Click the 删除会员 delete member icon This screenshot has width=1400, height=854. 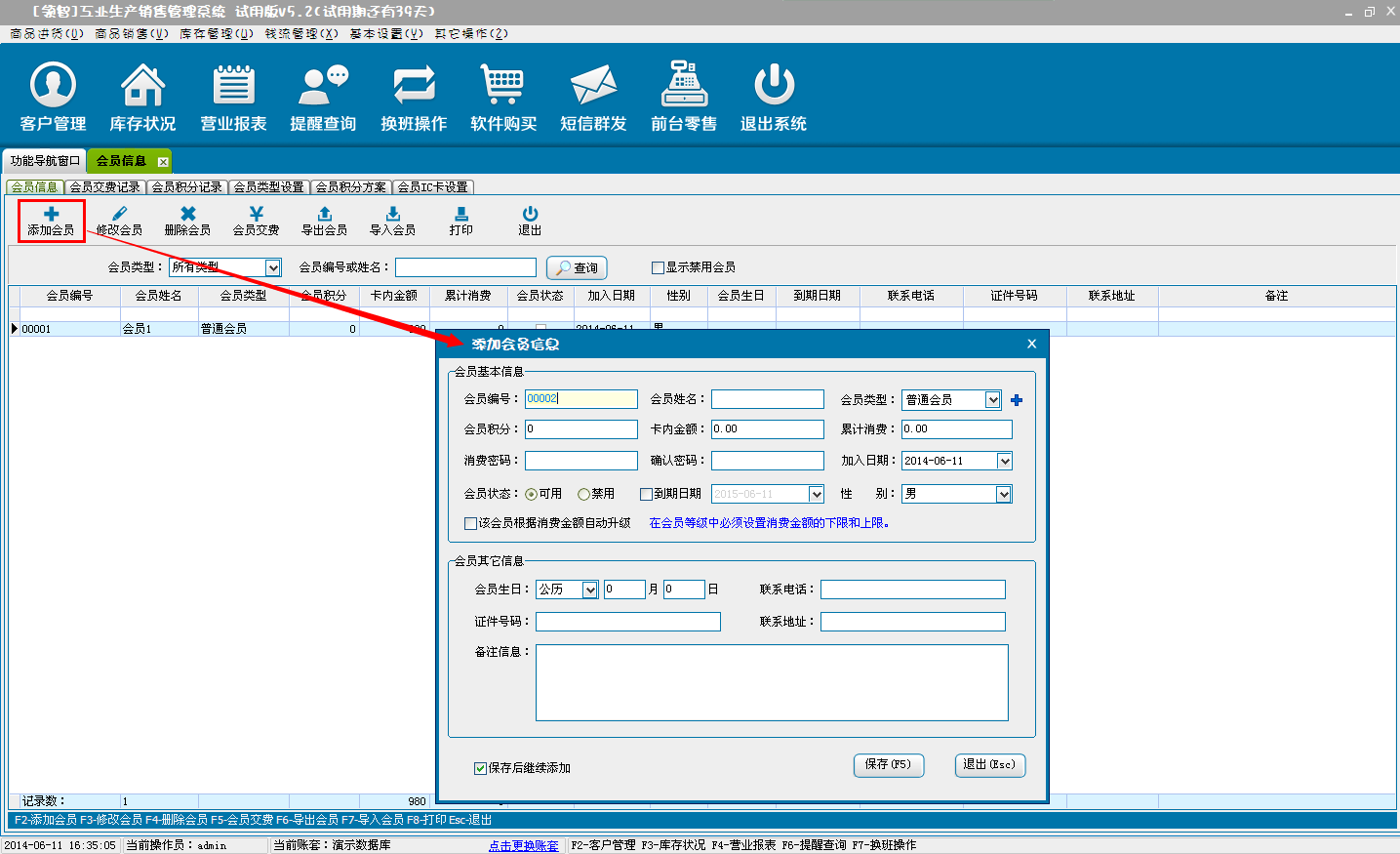click(187, 221)
